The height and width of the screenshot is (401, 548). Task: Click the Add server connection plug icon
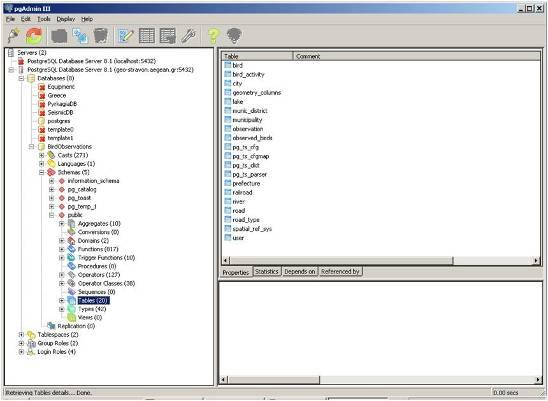click(x=14, y=36)
